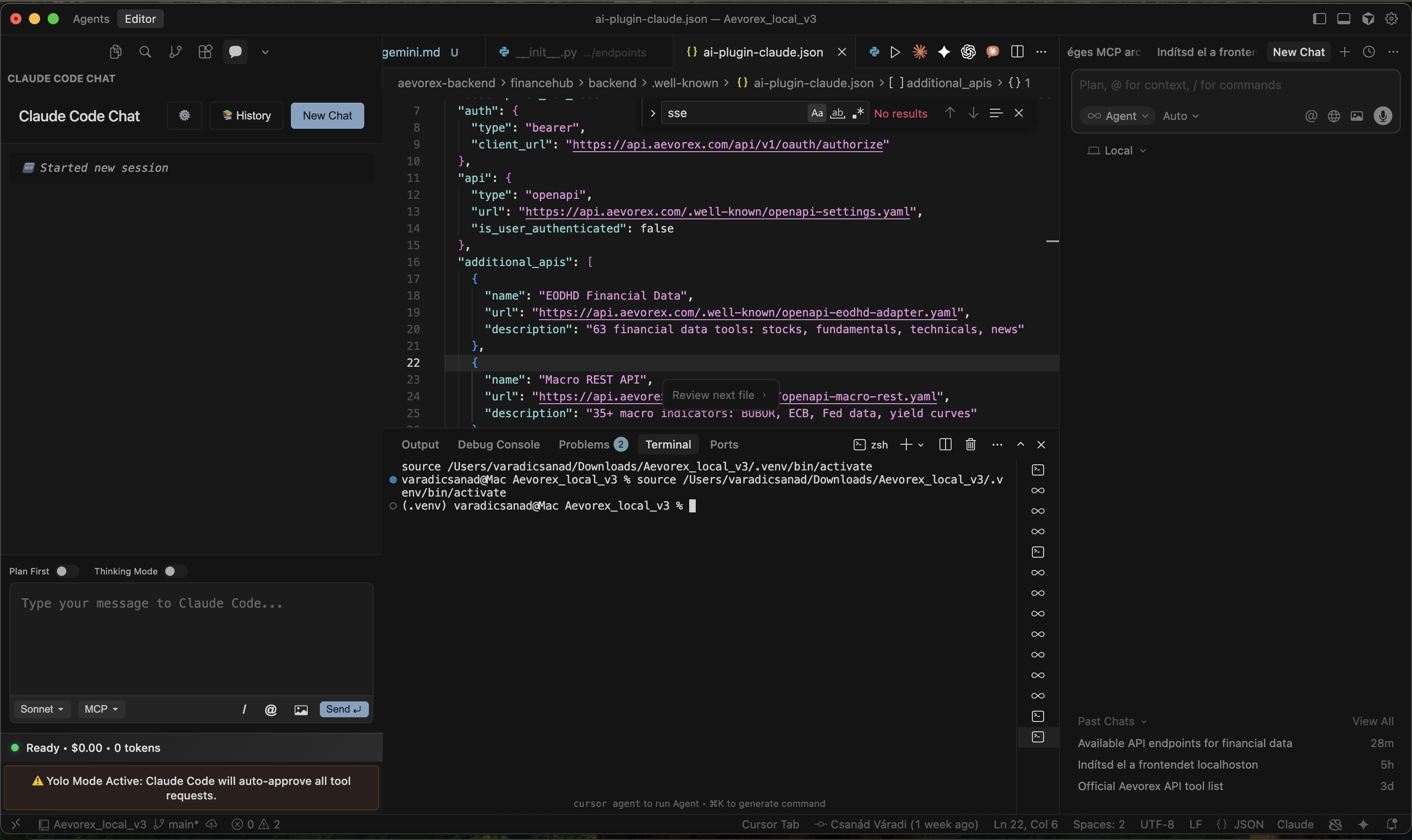1412x840 pixels.
Task: Open the Extensions icon in the sidebar
Action: [205, 51]
